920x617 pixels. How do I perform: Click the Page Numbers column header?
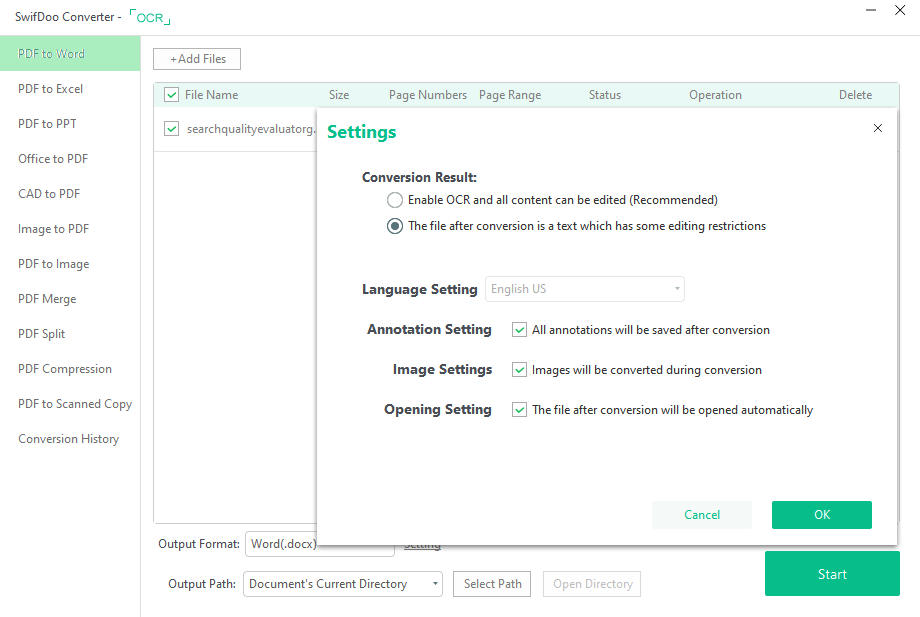[x=428, y=95]
